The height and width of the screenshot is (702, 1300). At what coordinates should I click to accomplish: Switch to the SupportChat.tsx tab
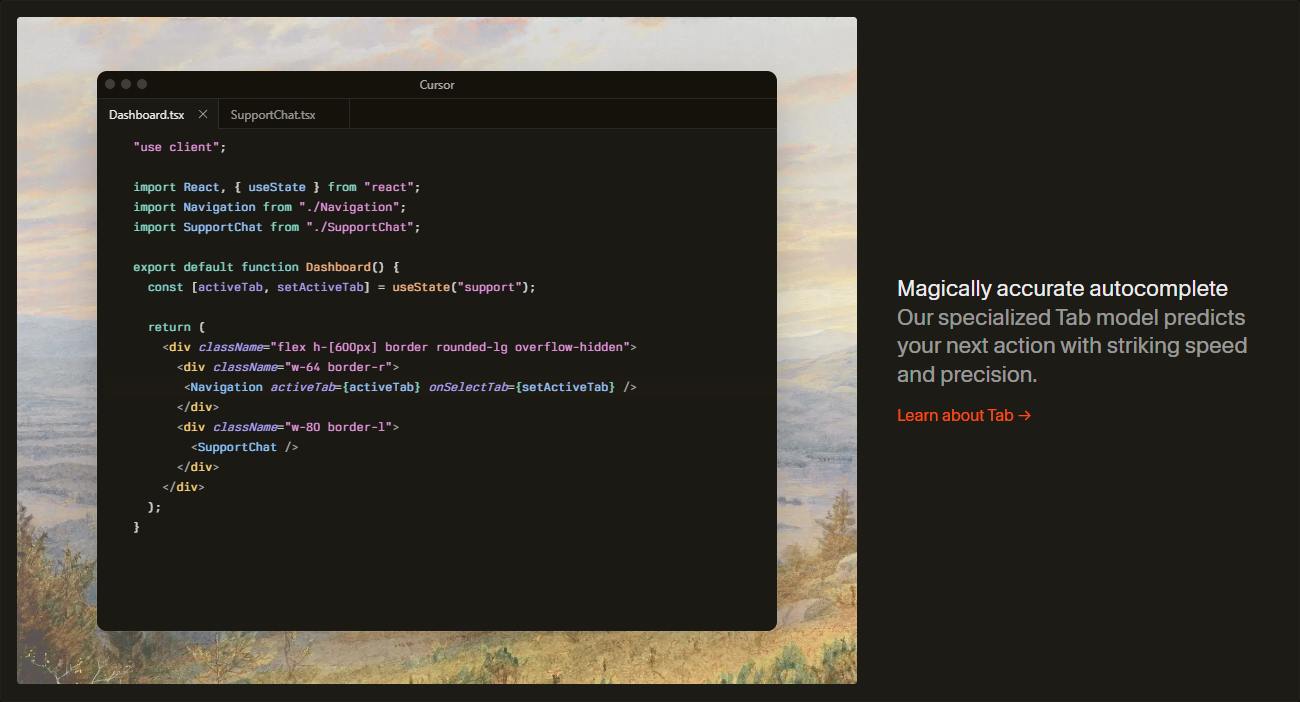pyautogui.click(x=272, y=114)
